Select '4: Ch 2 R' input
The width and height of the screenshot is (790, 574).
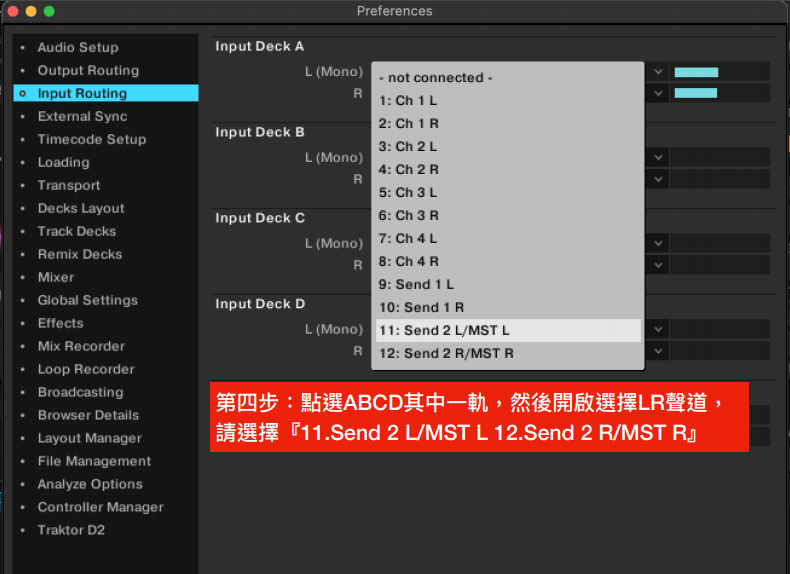tap(508, 169)
